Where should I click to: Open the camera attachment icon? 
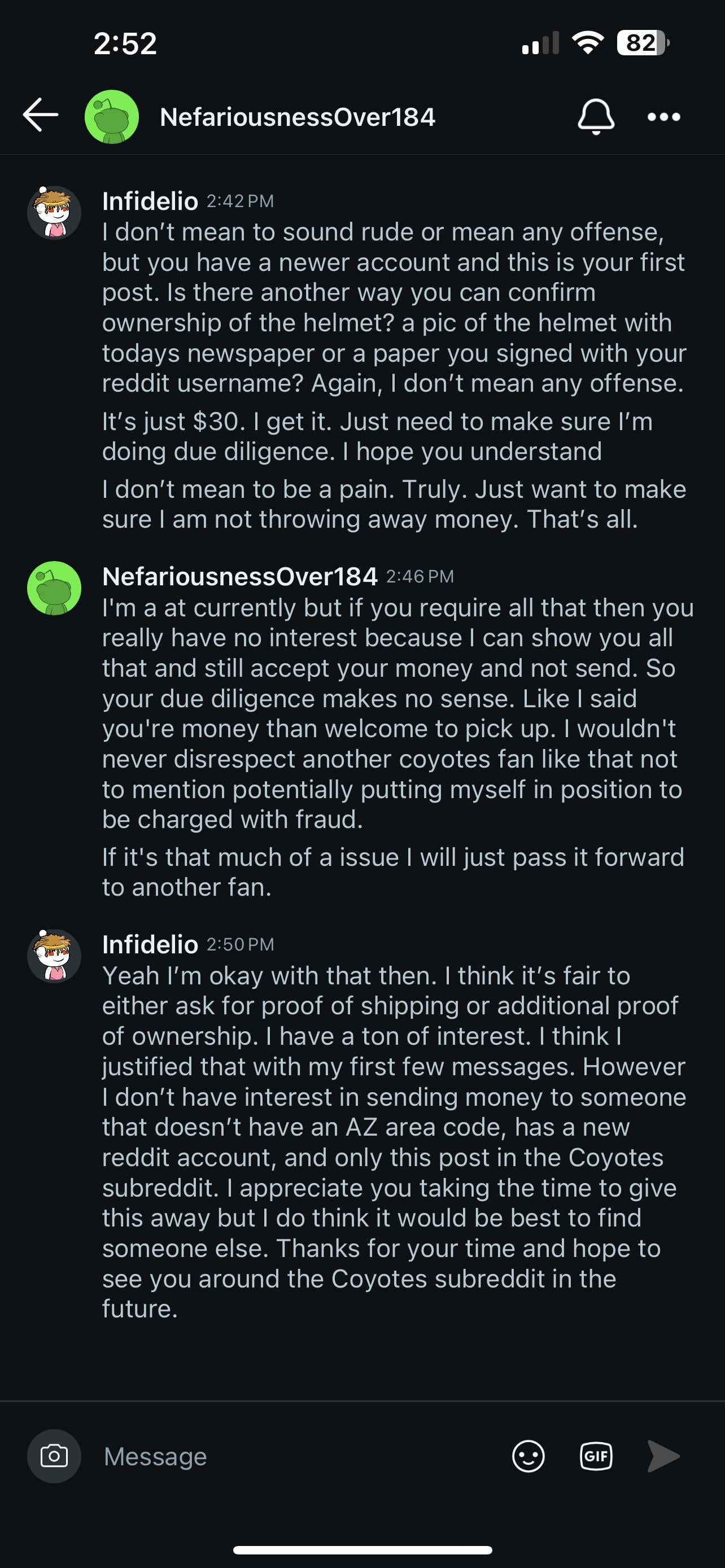[x=54, y=1457]
